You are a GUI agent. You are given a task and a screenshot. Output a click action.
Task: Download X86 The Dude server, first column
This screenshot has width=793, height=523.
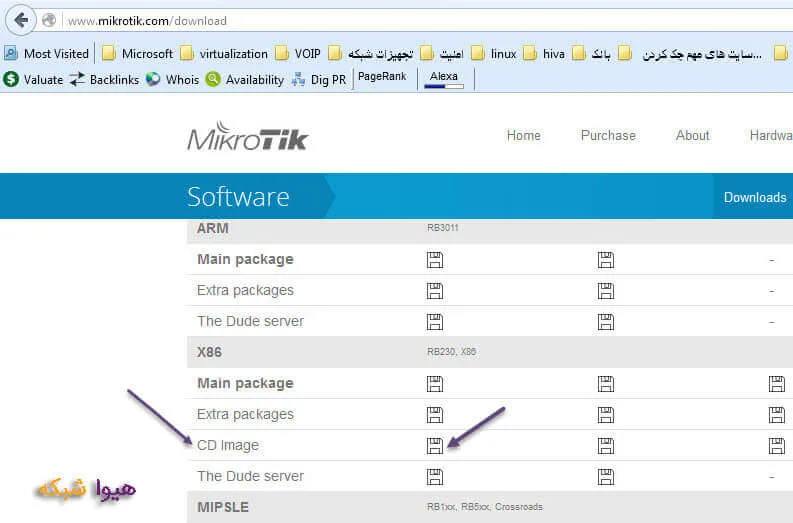coord(435,476)
